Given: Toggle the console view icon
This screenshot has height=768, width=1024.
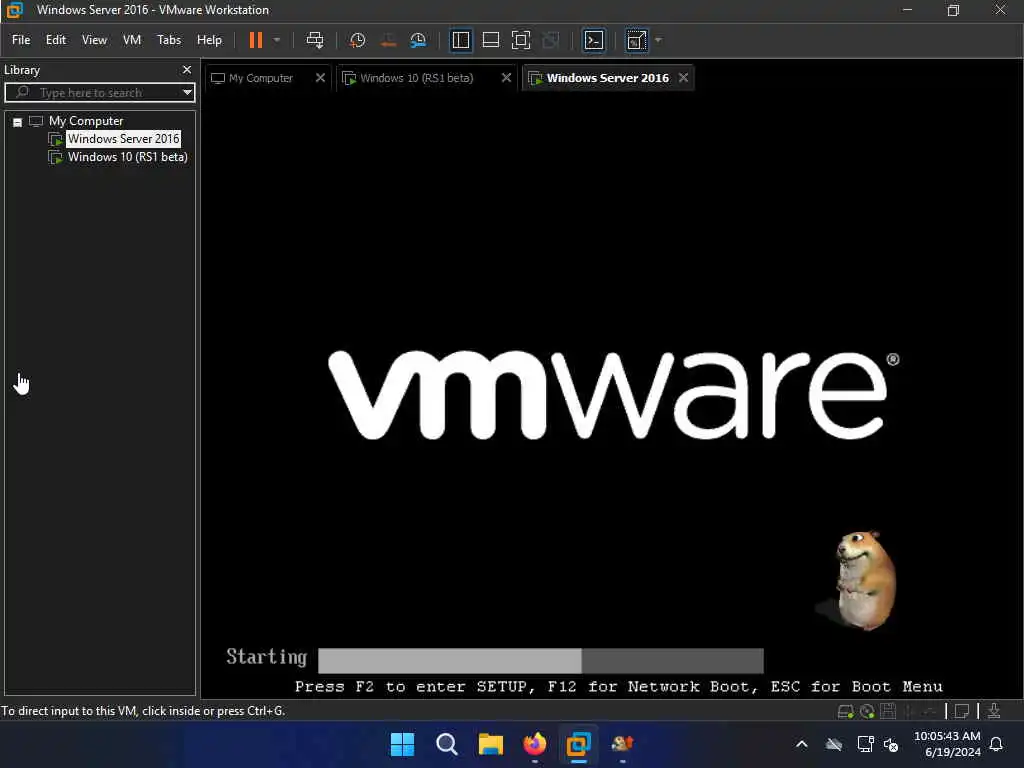Looking at the screenshot, I should click(x=594, y=40).
